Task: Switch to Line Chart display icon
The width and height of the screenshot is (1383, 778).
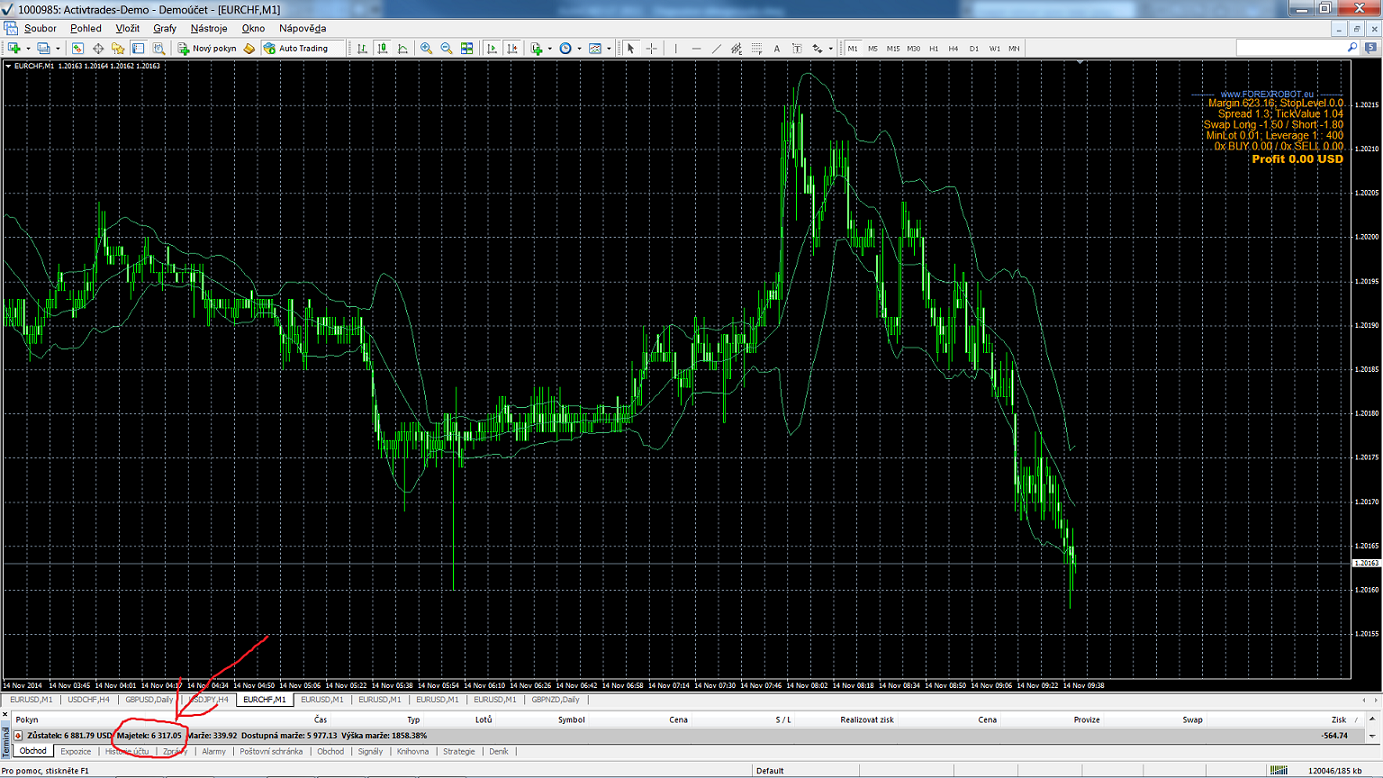Action: click(403, 48)
